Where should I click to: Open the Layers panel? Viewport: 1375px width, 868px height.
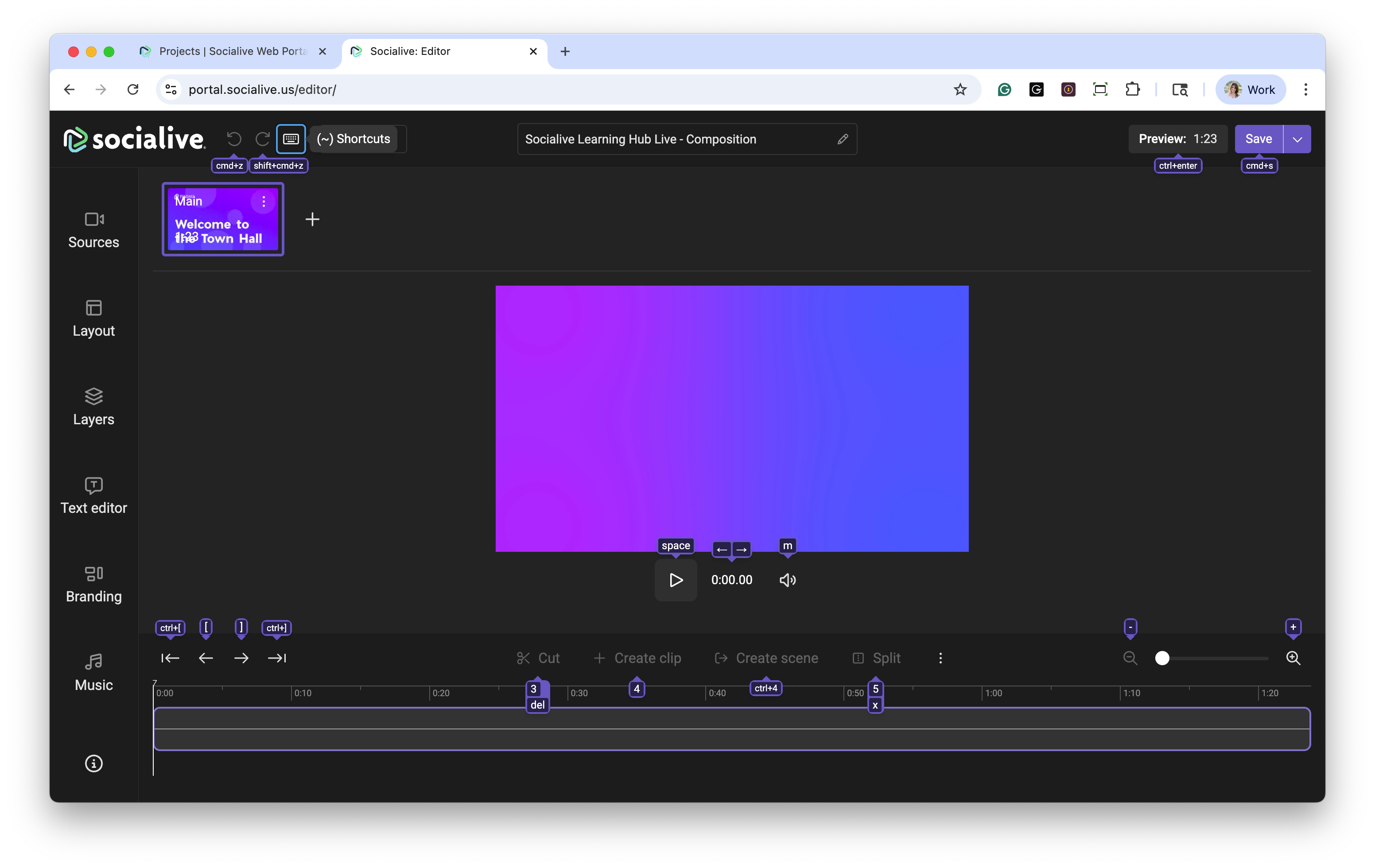[x=93, y=407]
